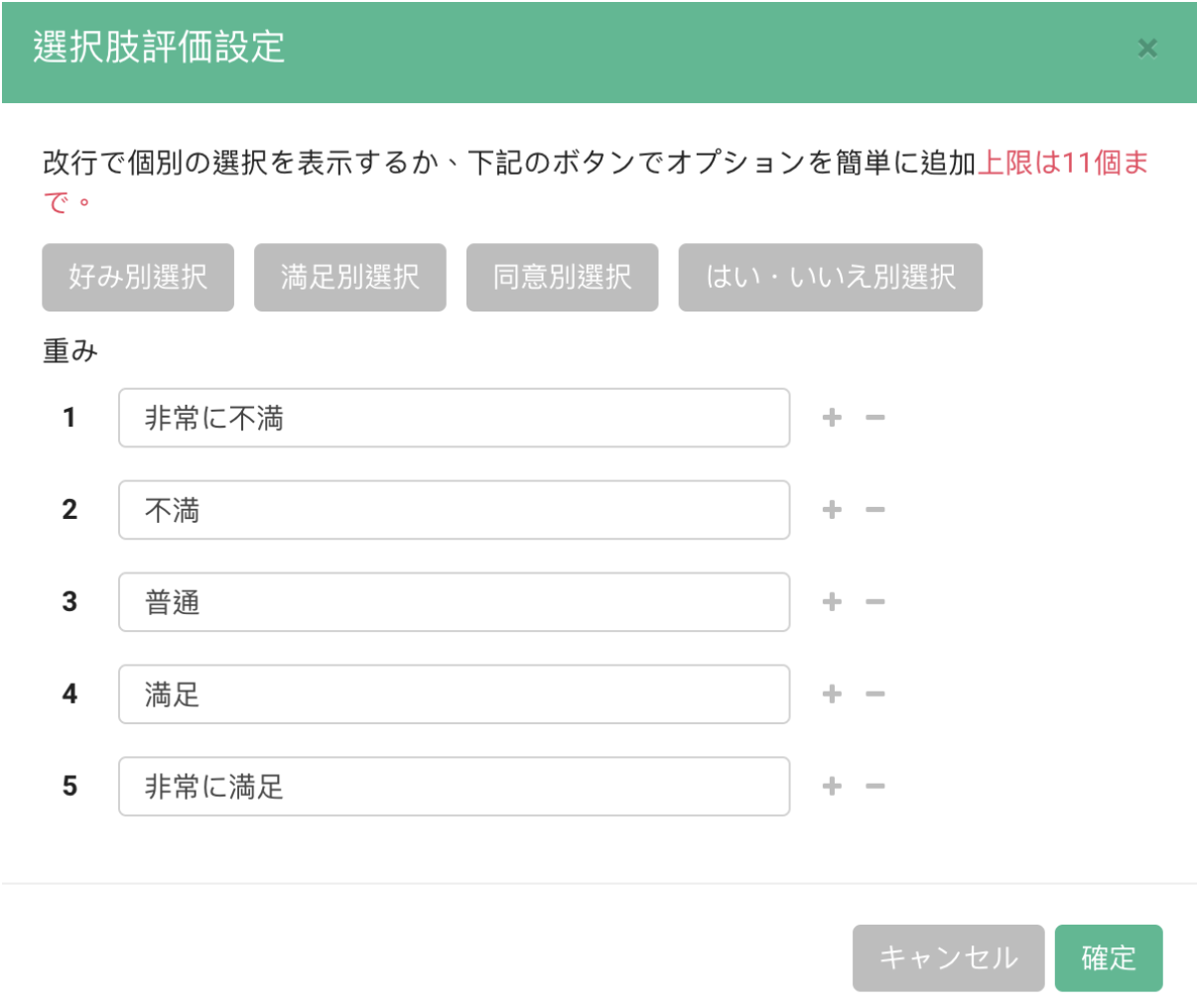
Task: Add an option after the 満足 row (weight 4)
Action: pyautogui.click(x=832, y=694)
